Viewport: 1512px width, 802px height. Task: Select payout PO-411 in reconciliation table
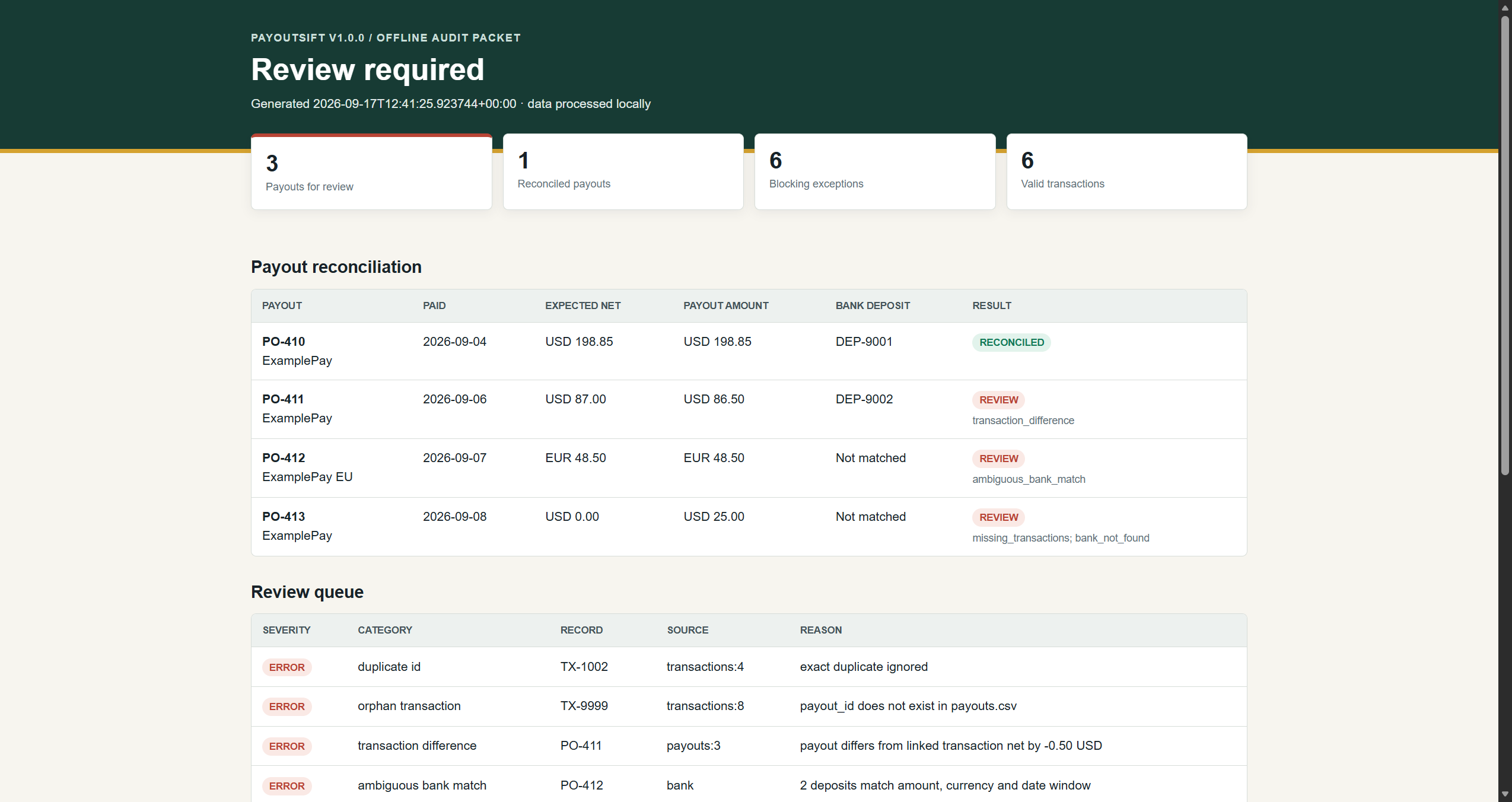283,399
